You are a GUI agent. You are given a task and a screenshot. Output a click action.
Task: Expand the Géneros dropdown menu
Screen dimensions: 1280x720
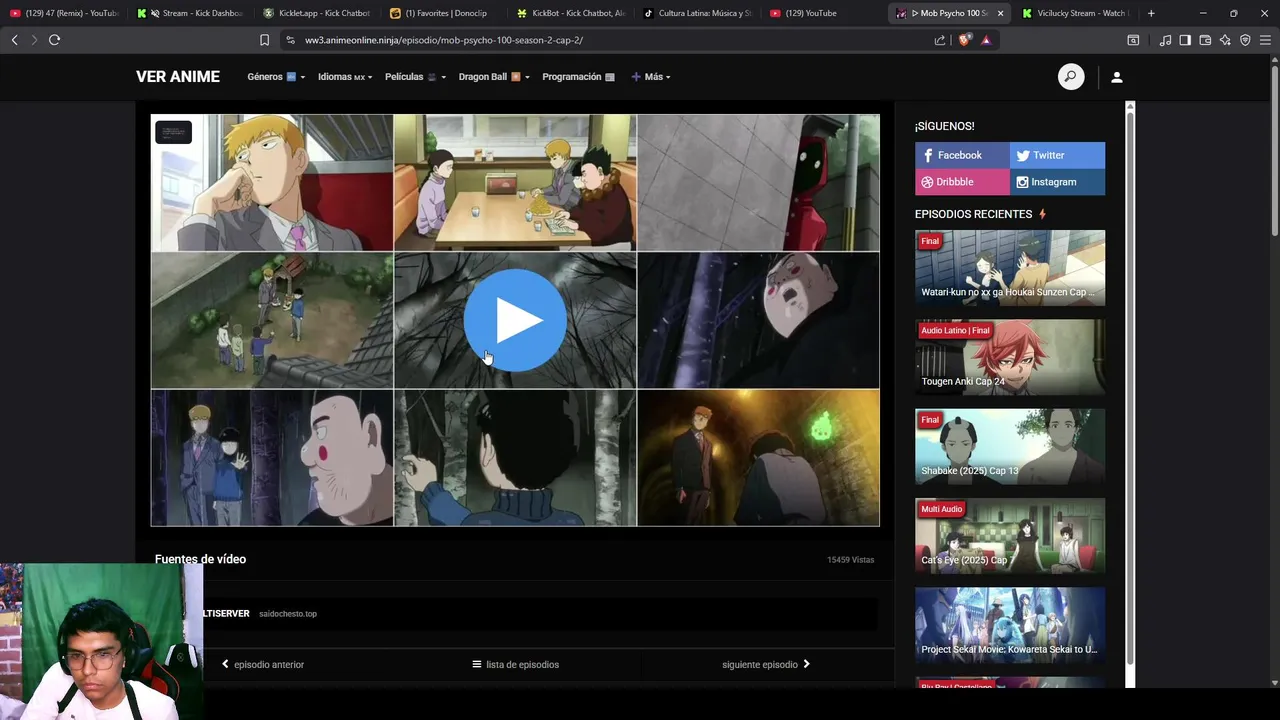(x=275, y=77)
